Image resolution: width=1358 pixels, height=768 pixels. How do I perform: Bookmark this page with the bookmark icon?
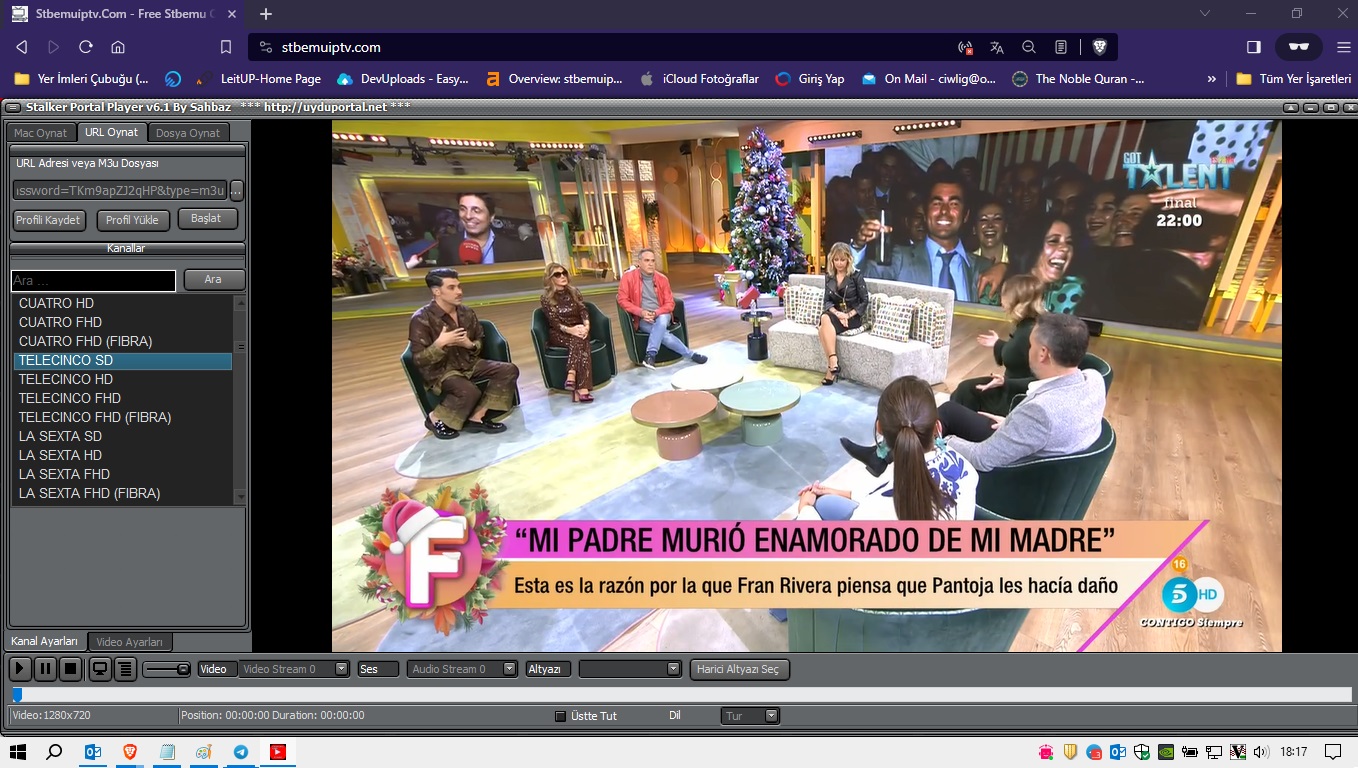tap(226, 47)
